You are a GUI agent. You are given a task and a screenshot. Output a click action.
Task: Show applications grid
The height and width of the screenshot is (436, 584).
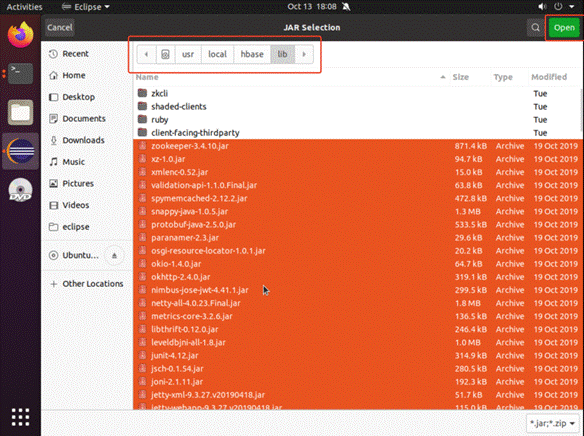tap(20, 417)
